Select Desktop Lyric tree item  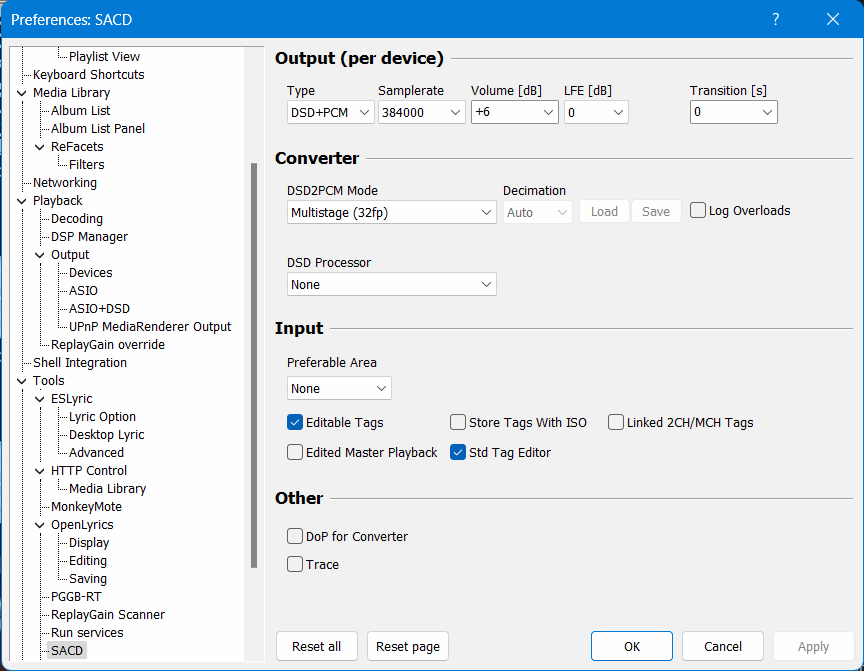click(x=106, y=435)
